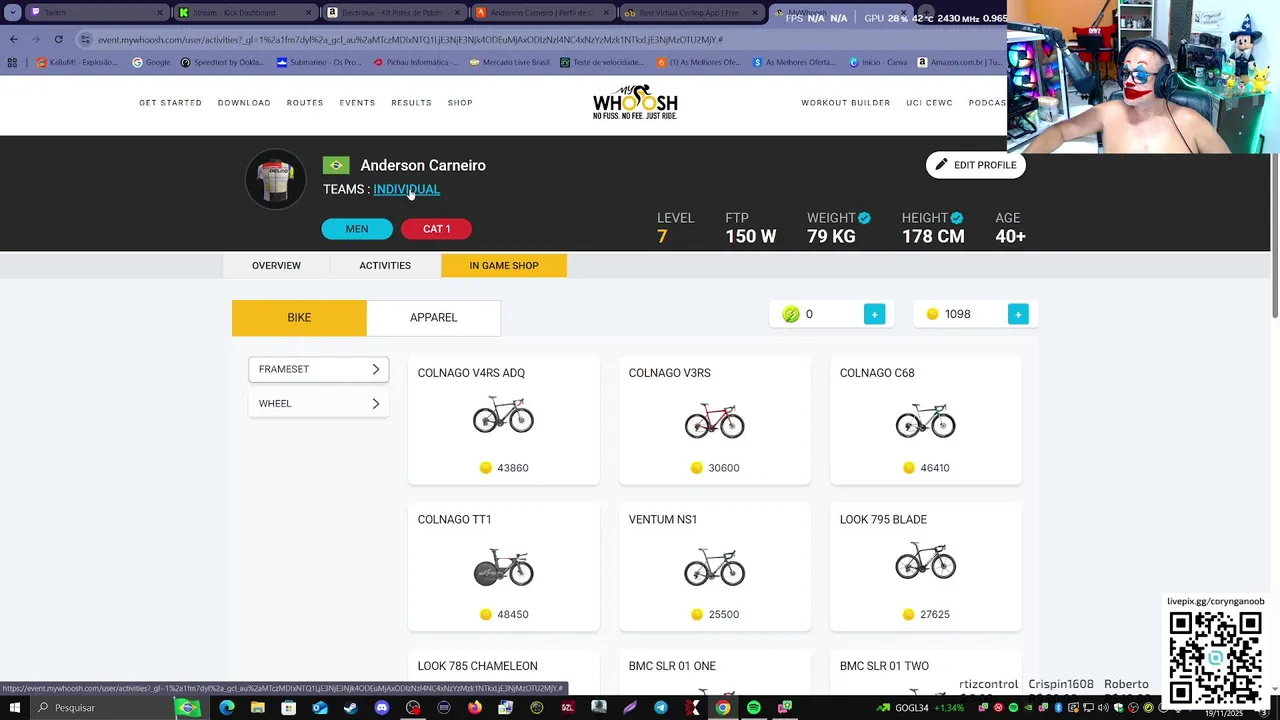Image resolution: width=1280 pixels, height=720 pixels.
Task: Open Steam from the taskbar
Action: (x=350, y=708)
